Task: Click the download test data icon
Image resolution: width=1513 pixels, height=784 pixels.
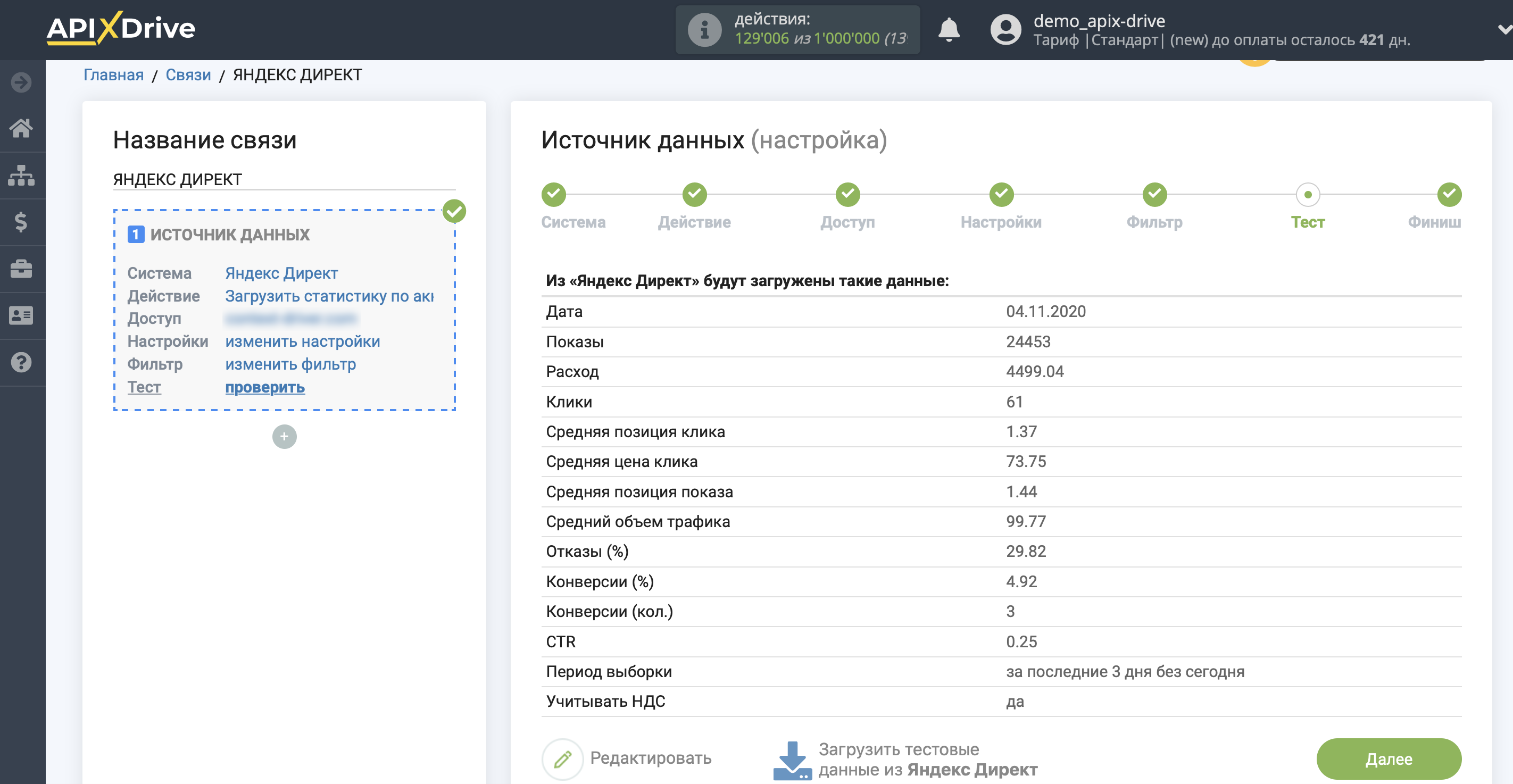Action: 792,760
